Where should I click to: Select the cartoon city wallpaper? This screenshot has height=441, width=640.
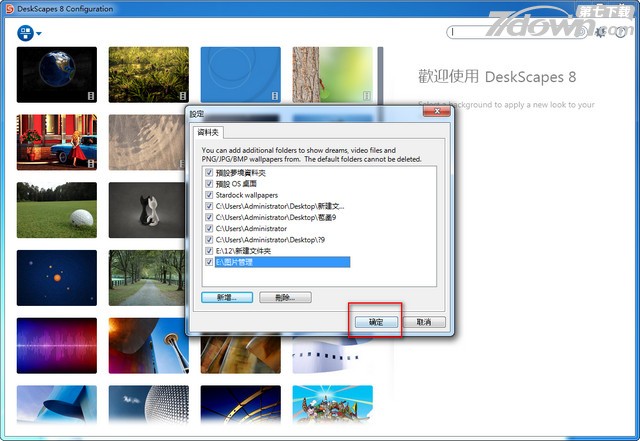332,404
